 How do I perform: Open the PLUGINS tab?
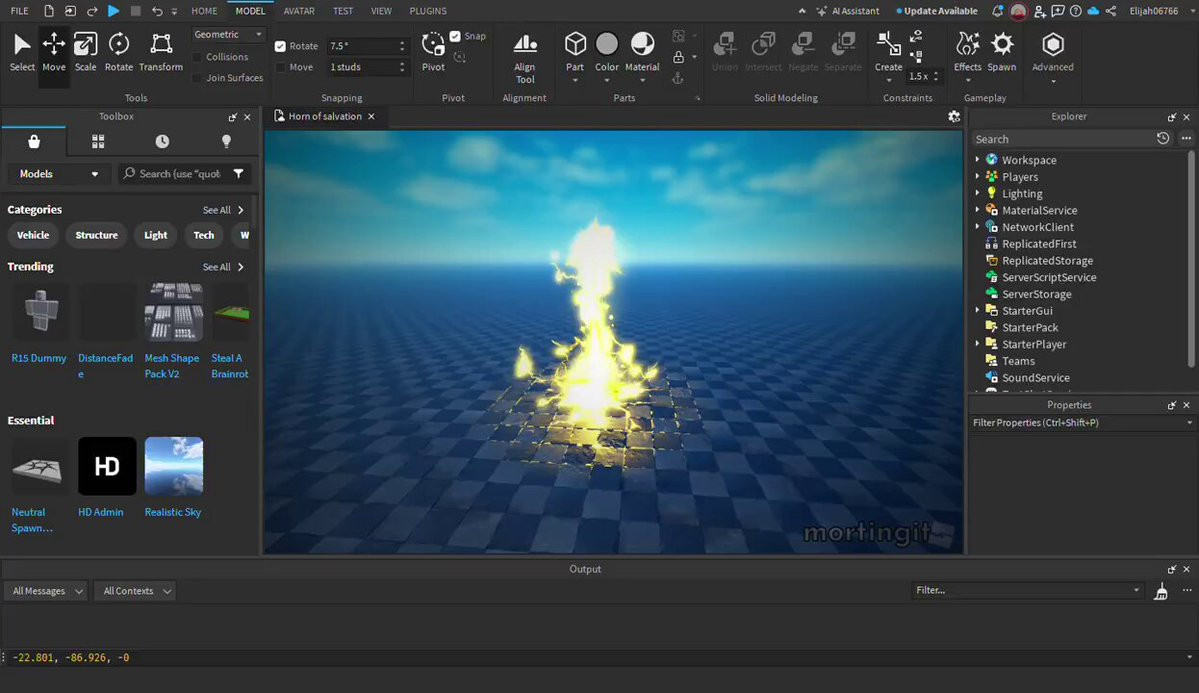point(428,11)
